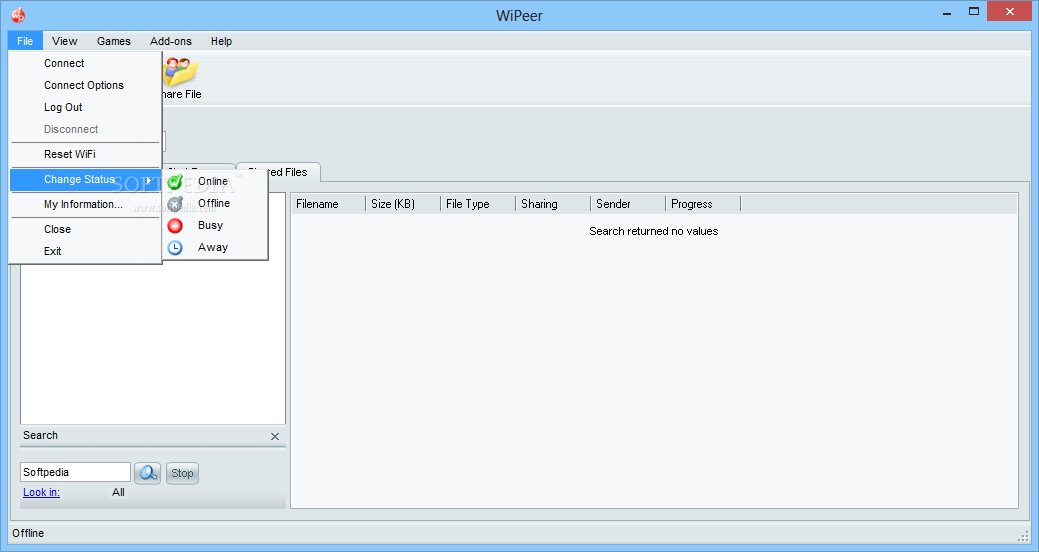The width and height of the screenshot is (1039, 552).
Task: Click the WiPeer app logo in title bar
Action: tap(18, 15)
